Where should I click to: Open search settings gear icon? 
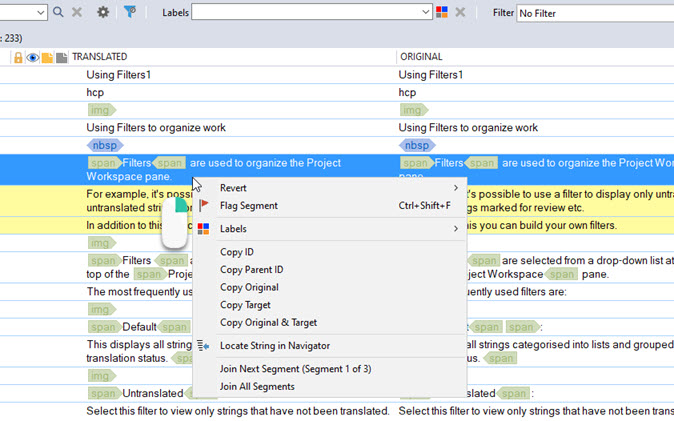click(x=103, y=12)
